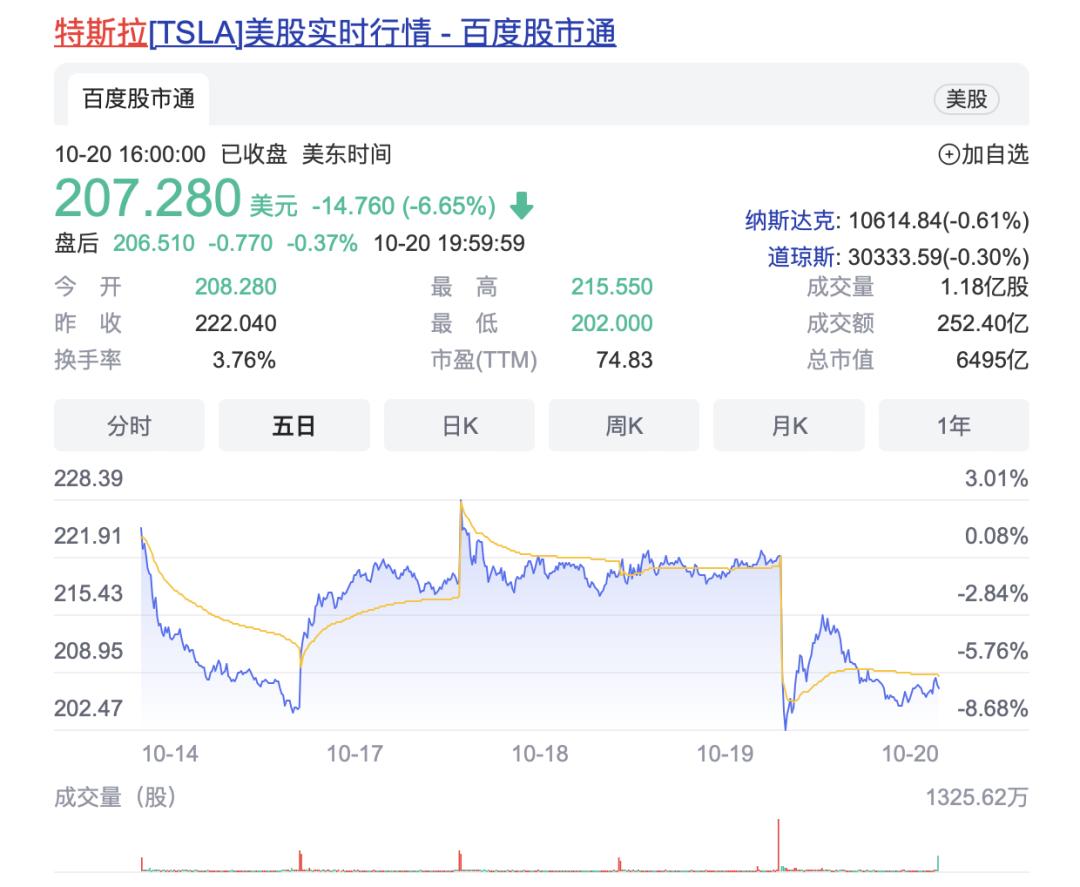The image size is (1080, 887).
Task: Click the 10-20 date label on chart axis
Action: 911,753
